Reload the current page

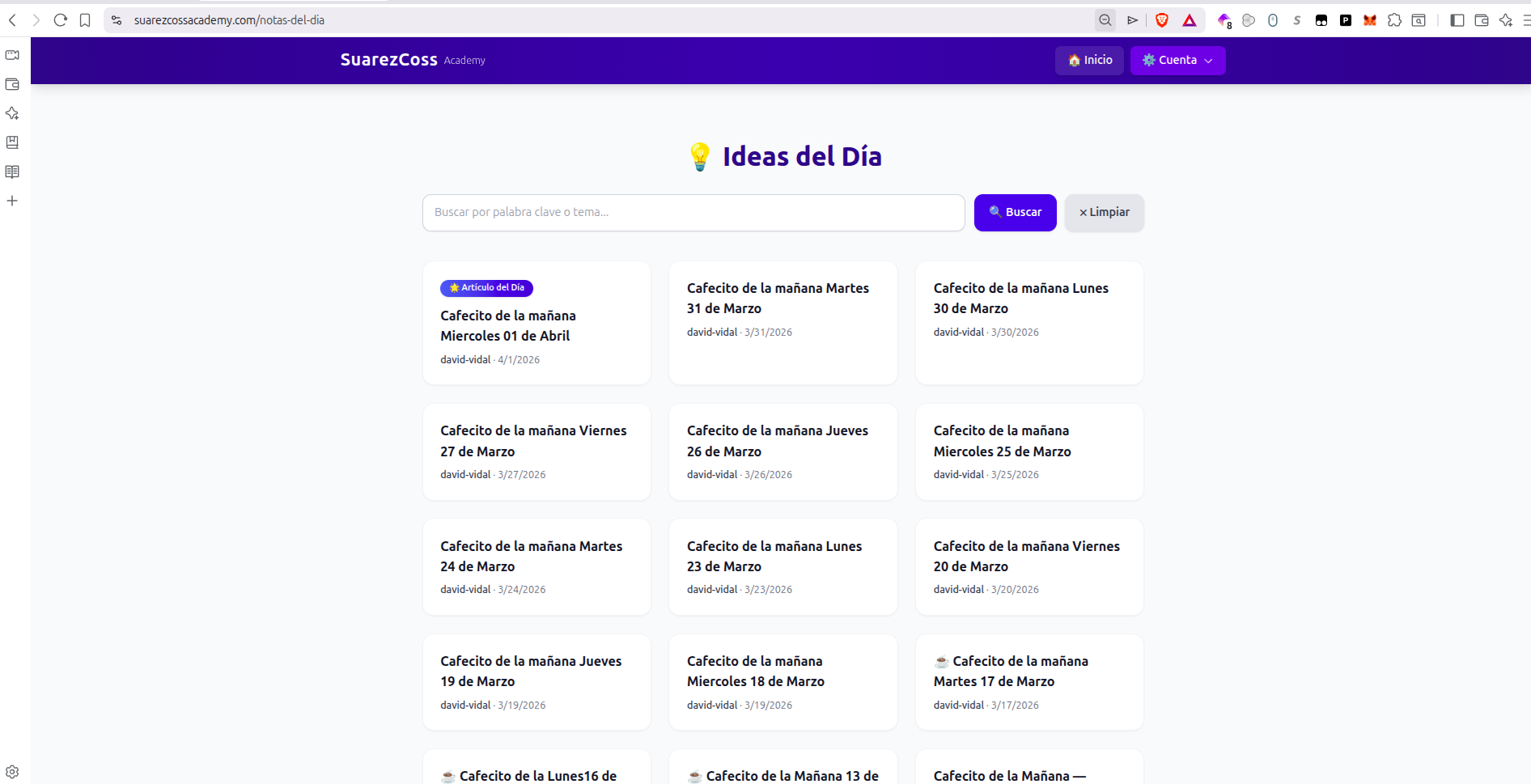coord(60,20)
